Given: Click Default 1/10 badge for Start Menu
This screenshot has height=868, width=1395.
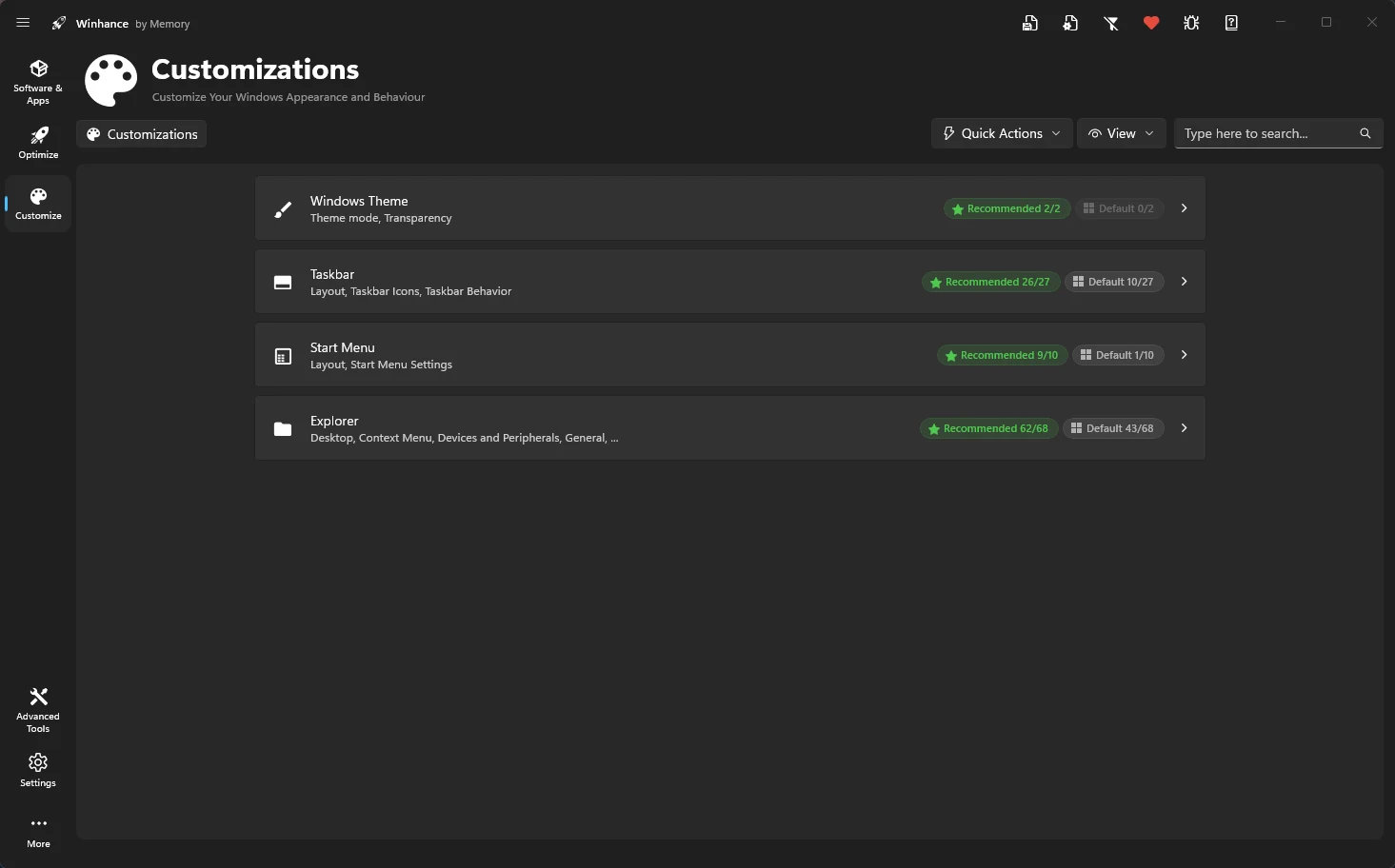Looking at the screenshot, I should 1118,355.
